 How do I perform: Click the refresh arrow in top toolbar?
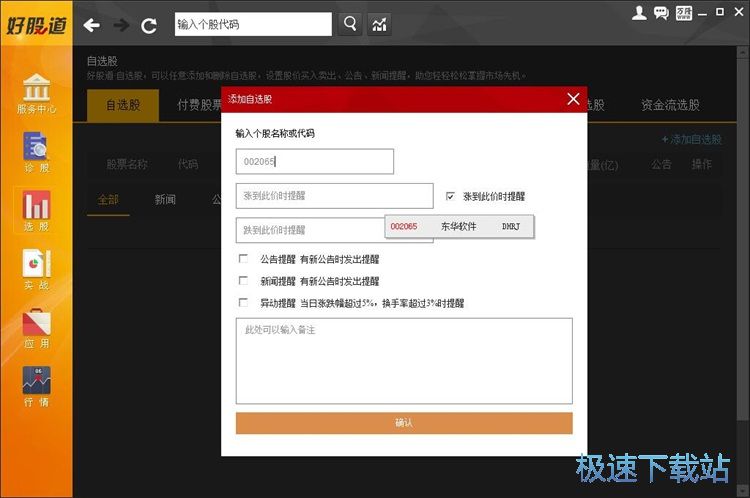tap(149, 25)
